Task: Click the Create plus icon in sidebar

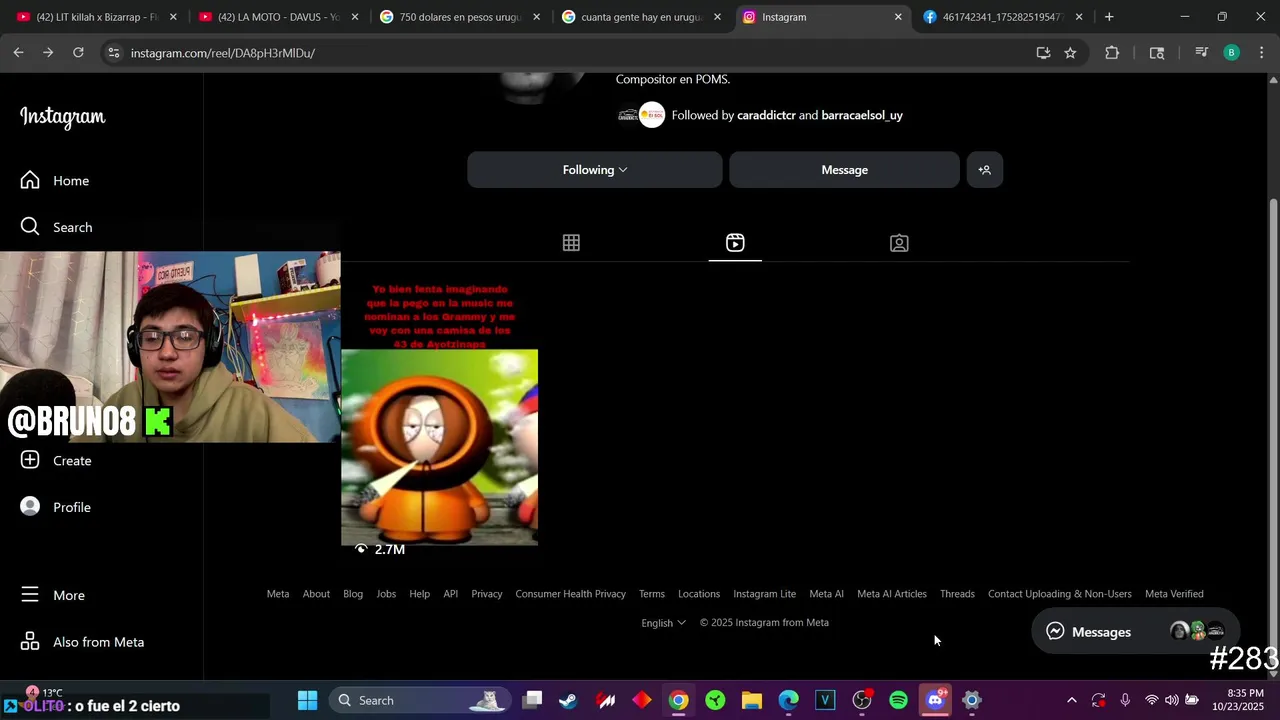Action: (x=30, y=460)
